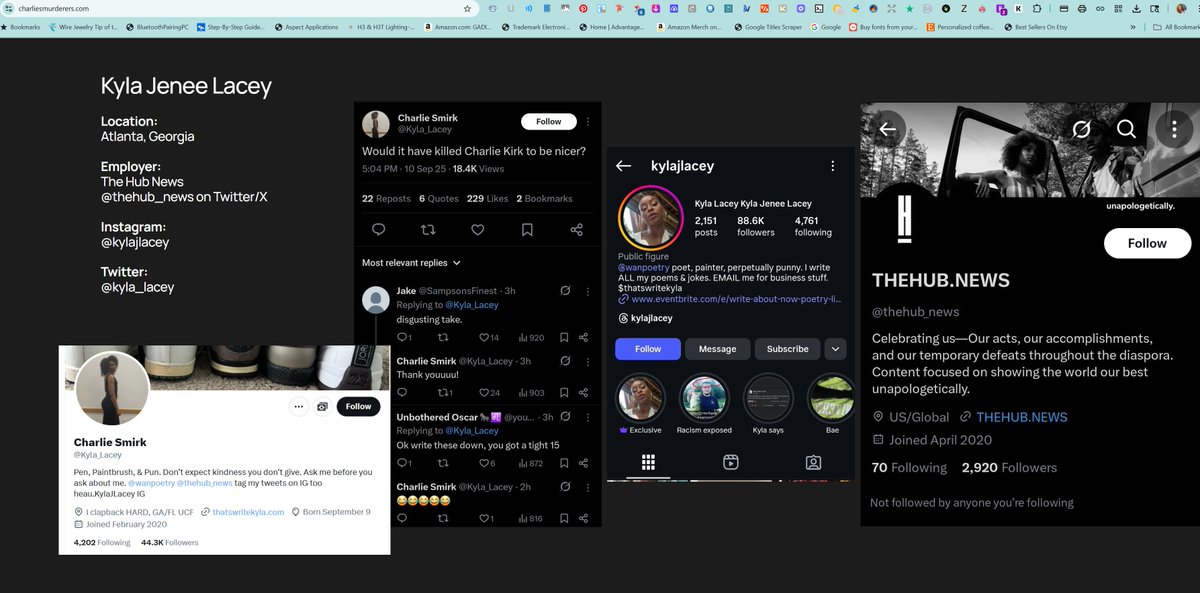
Task: Click the Pinterest extension icon in the toolbar
Action: pos(583,8)
